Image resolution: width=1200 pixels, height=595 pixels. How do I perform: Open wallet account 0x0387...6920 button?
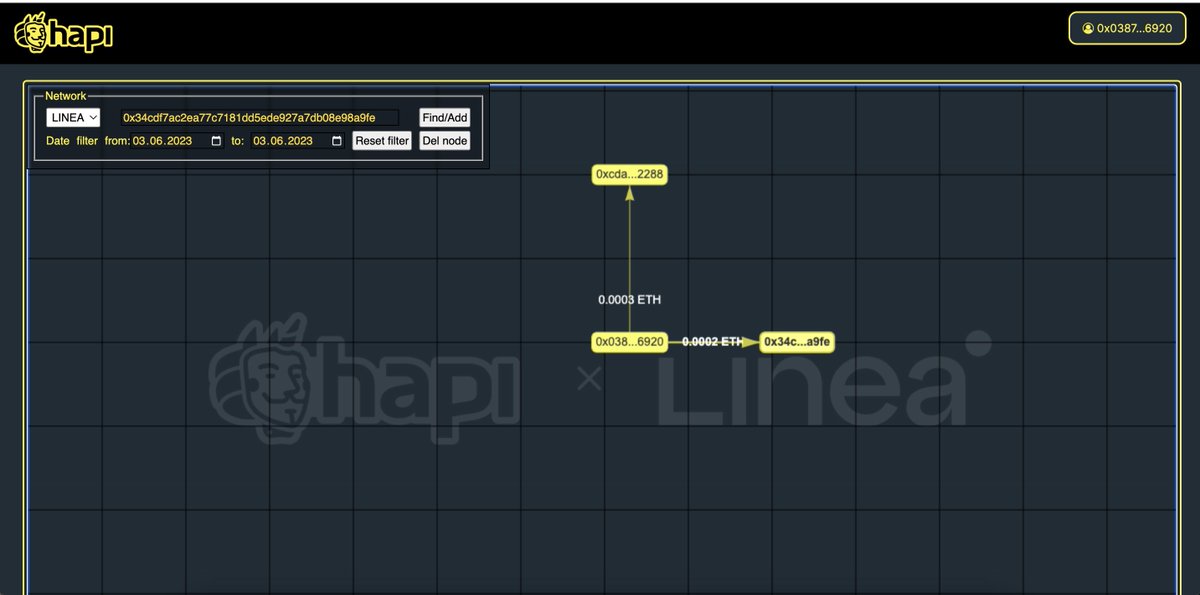(1127, 28)
